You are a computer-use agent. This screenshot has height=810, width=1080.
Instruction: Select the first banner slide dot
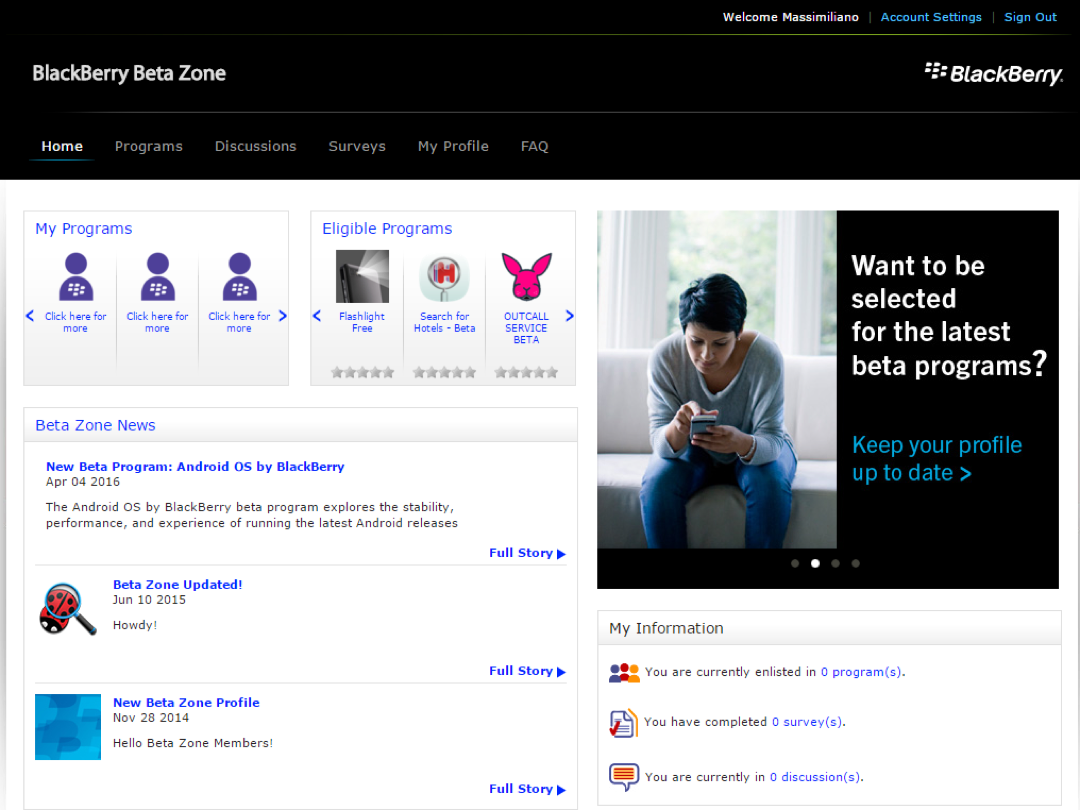point(795,563)
